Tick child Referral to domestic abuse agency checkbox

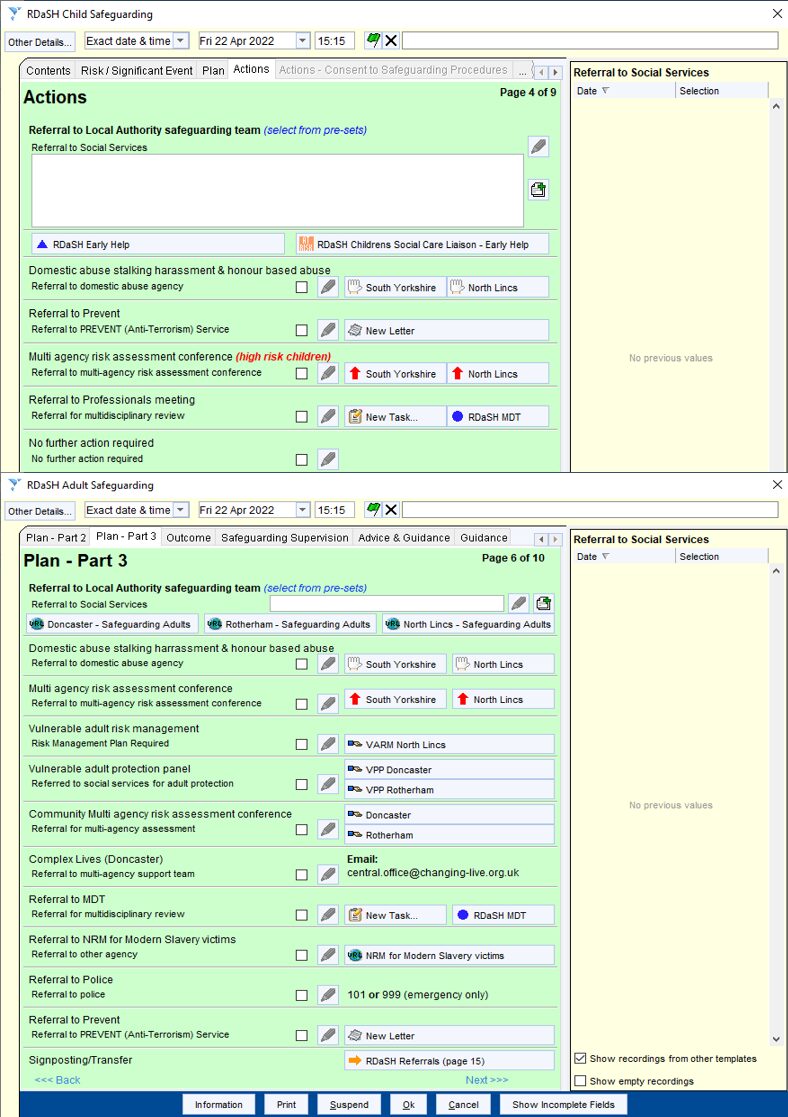pyautogui.click(x=302, y=287)
